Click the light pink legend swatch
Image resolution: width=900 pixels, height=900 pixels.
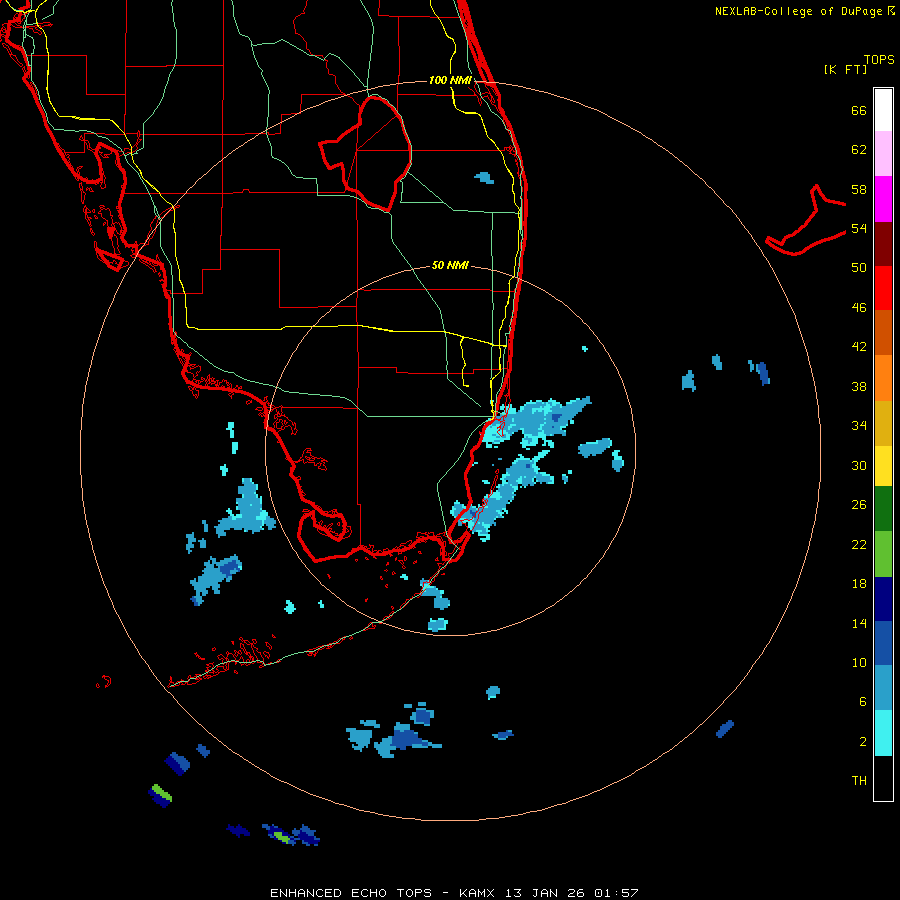click(883, 153)
